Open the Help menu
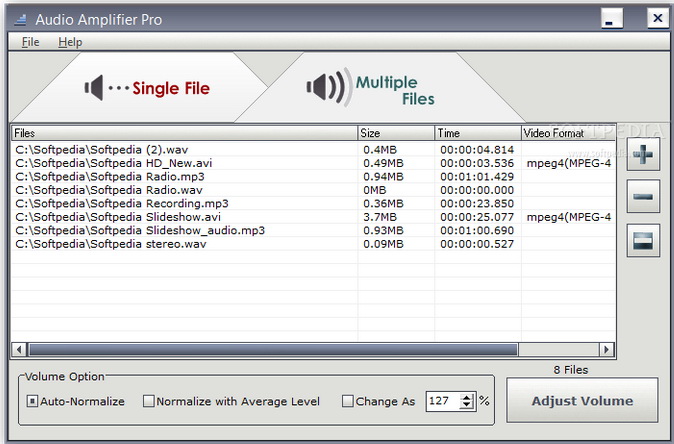Screen dimensions: 674x444 70,42
